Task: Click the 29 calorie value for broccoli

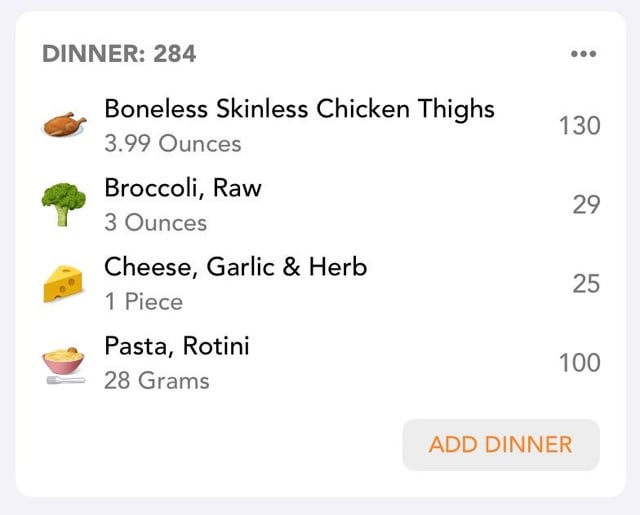Action: pyautogui.click(x=586, y=205)
